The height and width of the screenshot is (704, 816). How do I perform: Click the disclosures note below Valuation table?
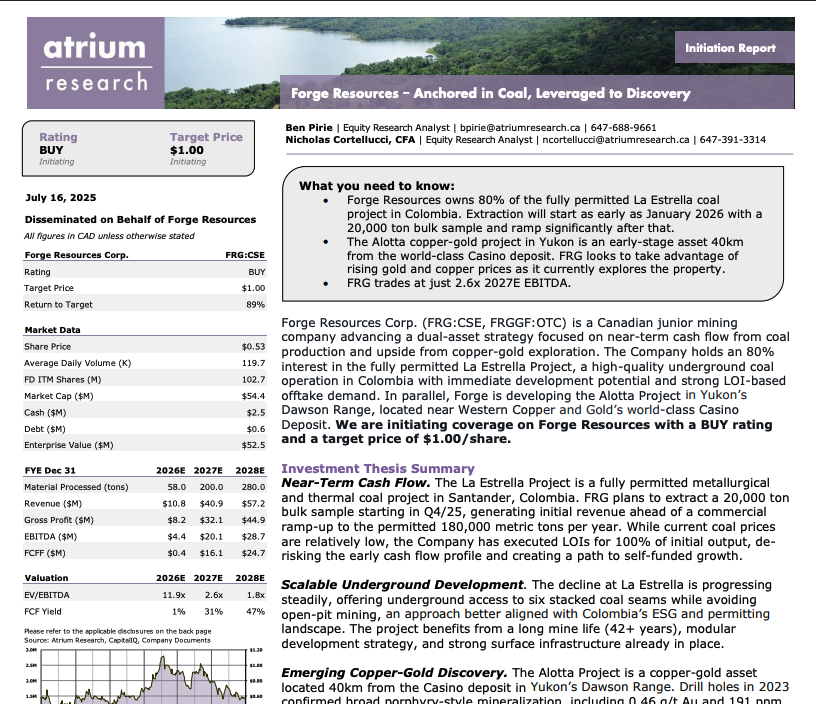click(x=118, y=631)
